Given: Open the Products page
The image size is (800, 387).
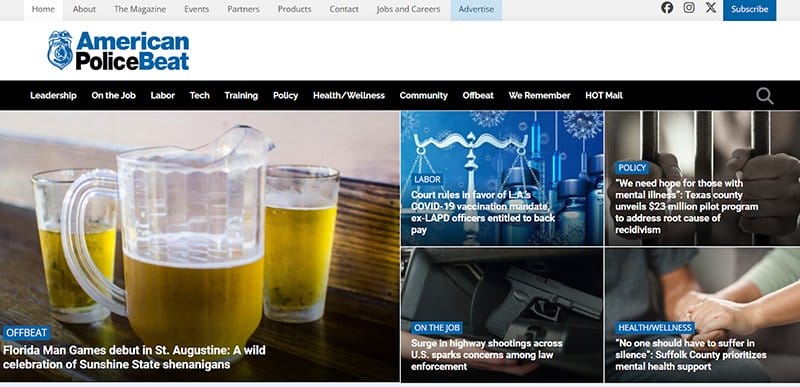Looking at the screenshot, I should (294, 9).
